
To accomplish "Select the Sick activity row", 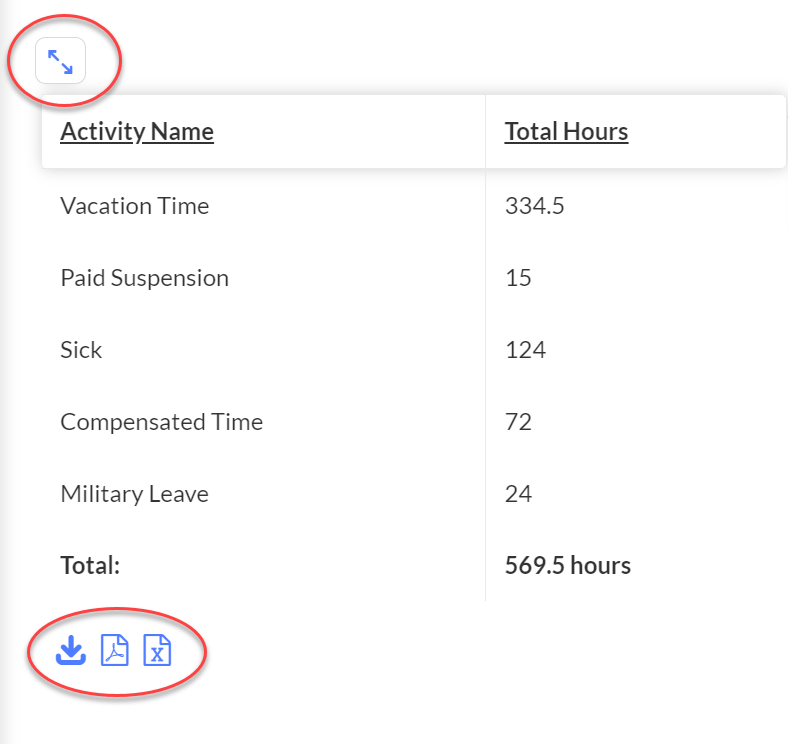I will click(x=414, y=350).
